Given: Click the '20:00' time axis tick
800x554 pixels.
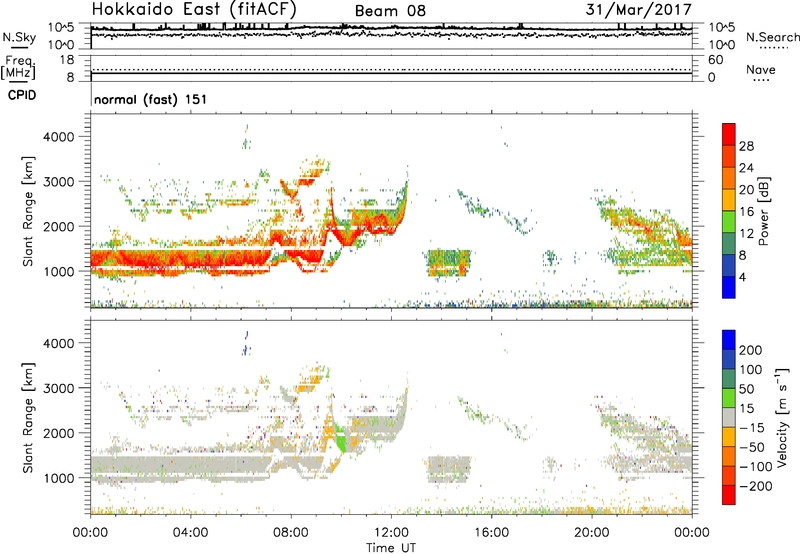Looking at the screenshot, I should coord(591,533).
